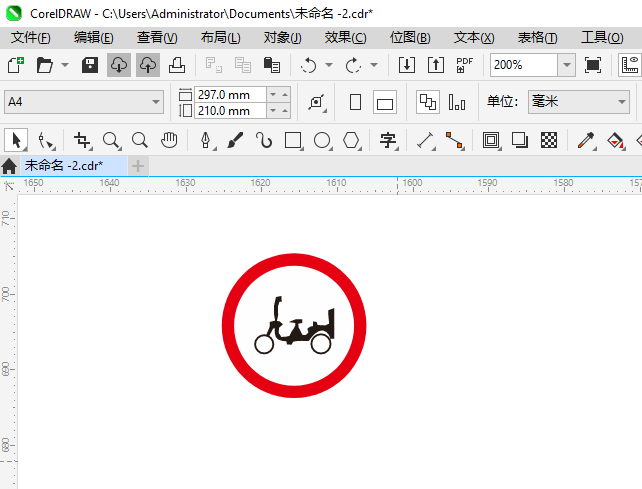Click the page height 210.0 mm field
642x489 pixels.
(230, 111)
